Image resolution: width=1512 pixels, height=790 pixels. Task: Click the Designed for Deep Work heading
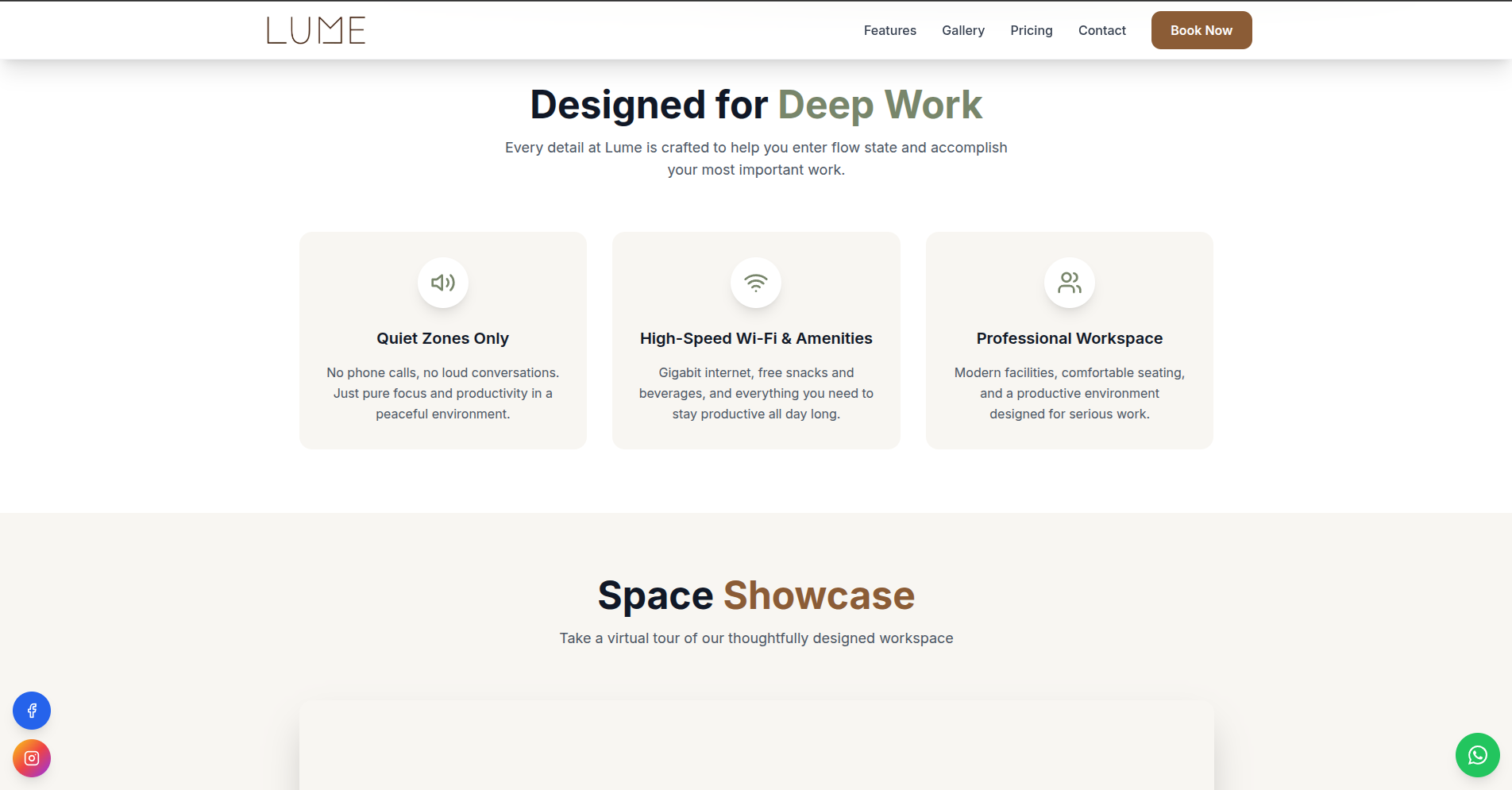pyautogui.click(x=755, y=105)
